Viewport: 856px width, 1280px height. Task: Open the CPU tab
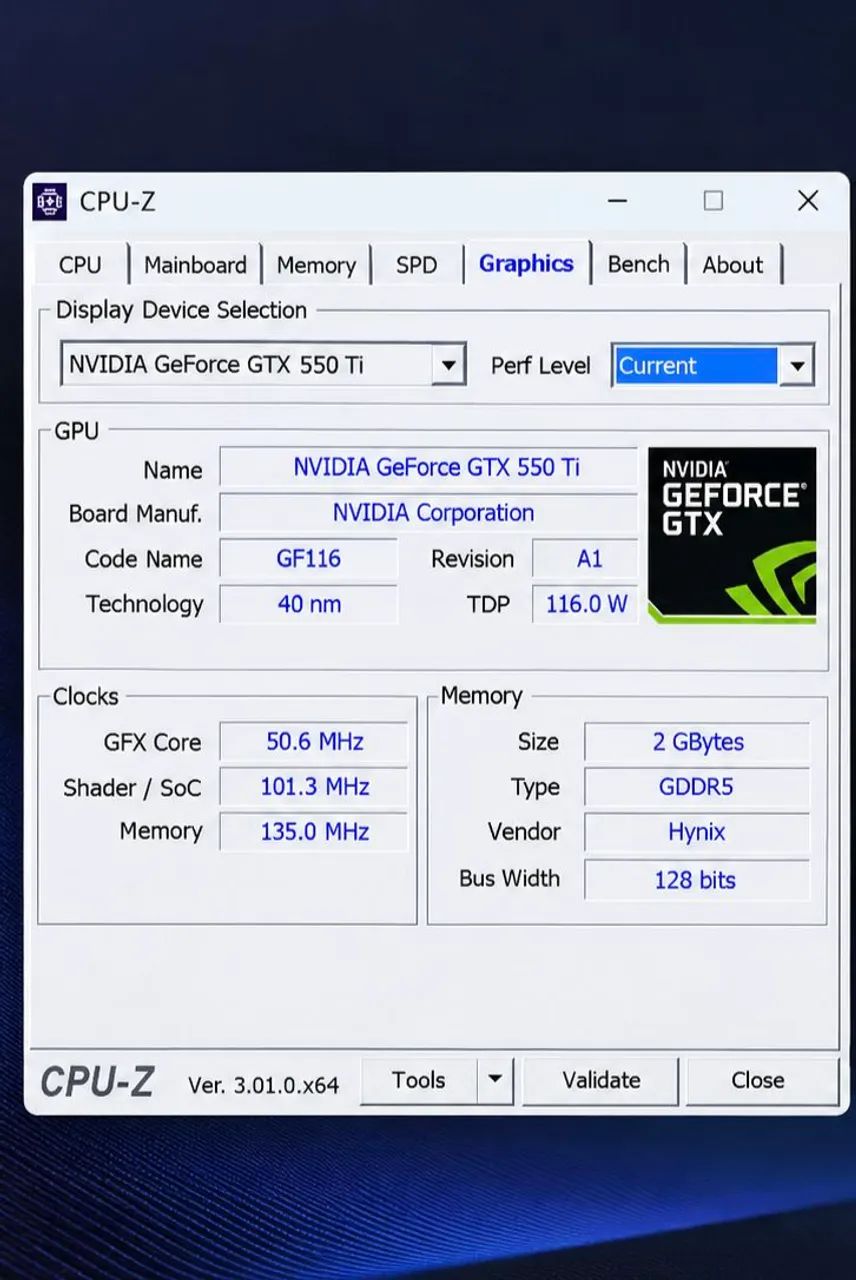click(80, 265)
